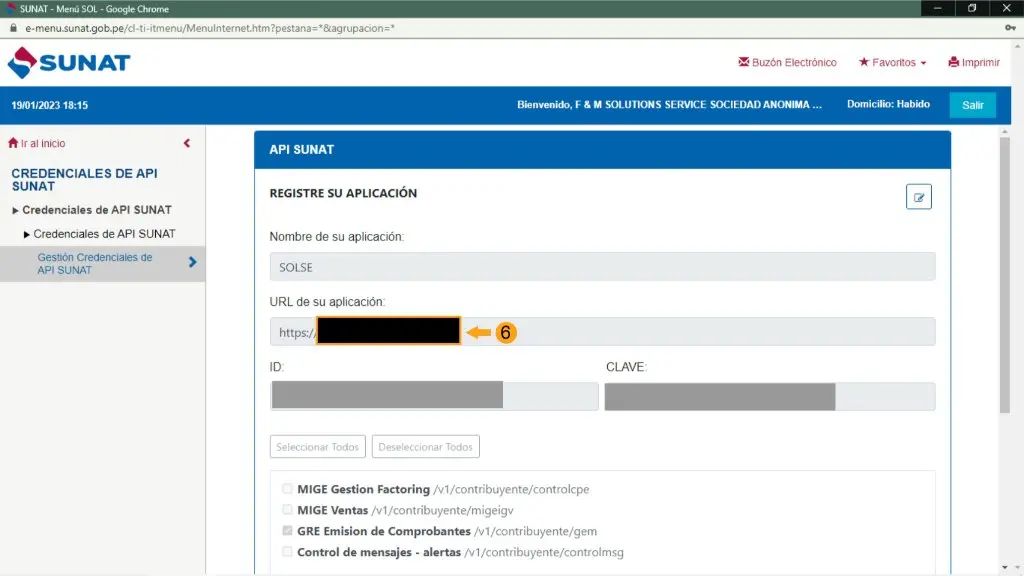This screenshot has height=576, width=1024.
Task: Click the SUNAT logo
Action: tap(69, 63)
